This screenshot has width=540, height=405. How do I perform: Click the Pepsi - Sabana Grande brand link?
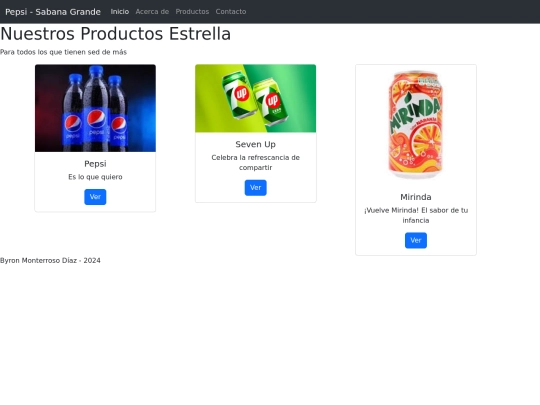click(53, 12)
